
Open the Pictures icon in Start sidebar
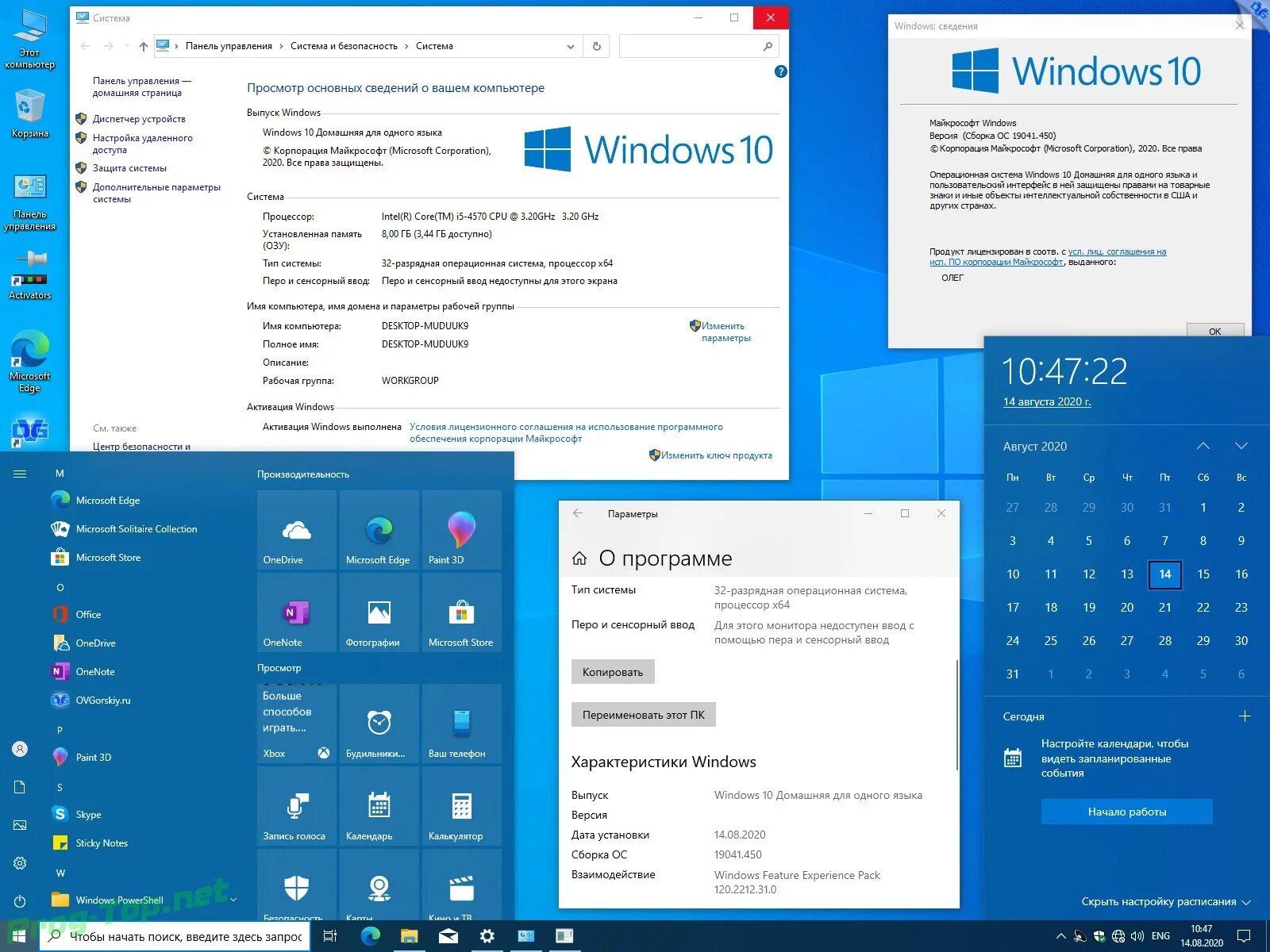(x=20, y=825)
